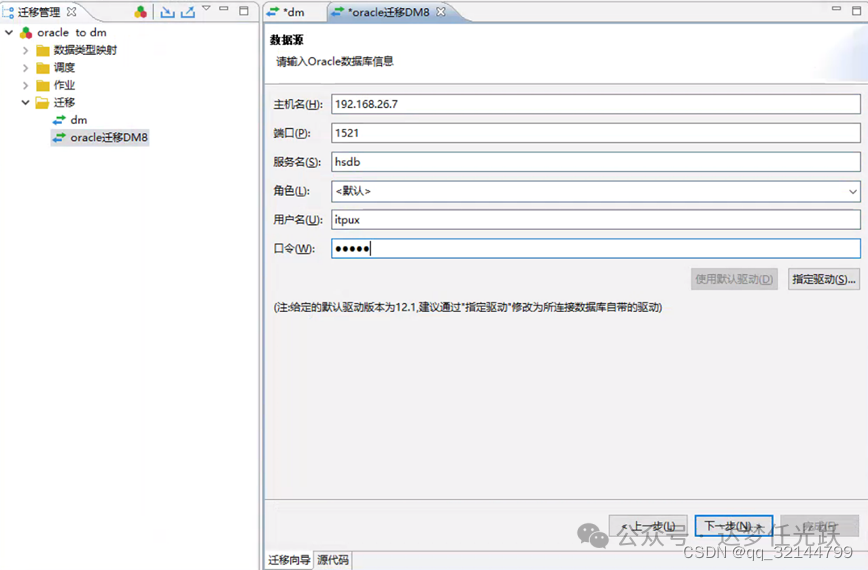Minimize the 迁移管理 panel
Screen dimensions: 868x570
click(x=224, y=9)
